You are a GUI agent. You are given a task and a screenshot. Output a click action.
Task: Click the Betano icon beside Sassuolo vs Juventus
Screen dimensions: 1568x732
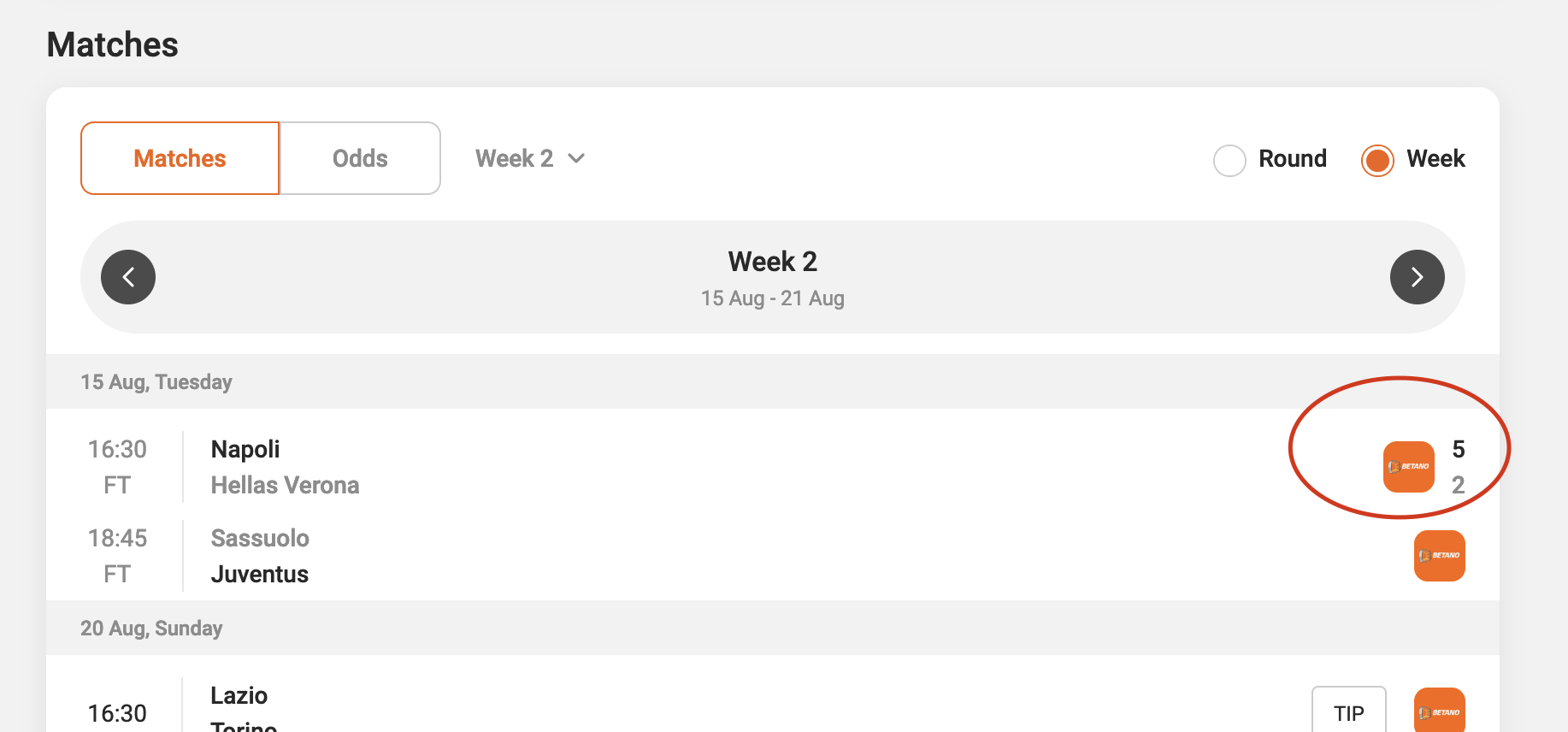(1440, 555)
